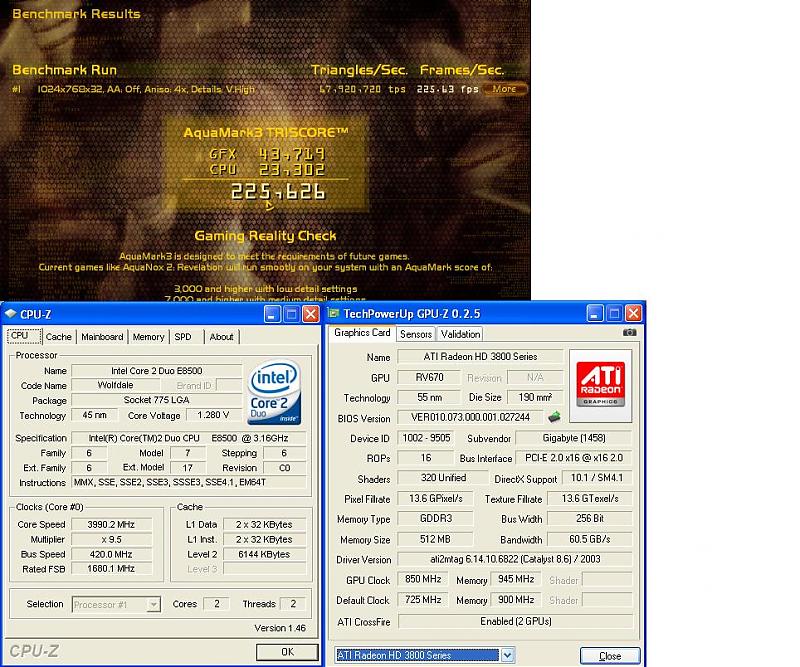Click the GPU-Z title bar icon
The image size is (800, 667).
(x=333, y=313)
